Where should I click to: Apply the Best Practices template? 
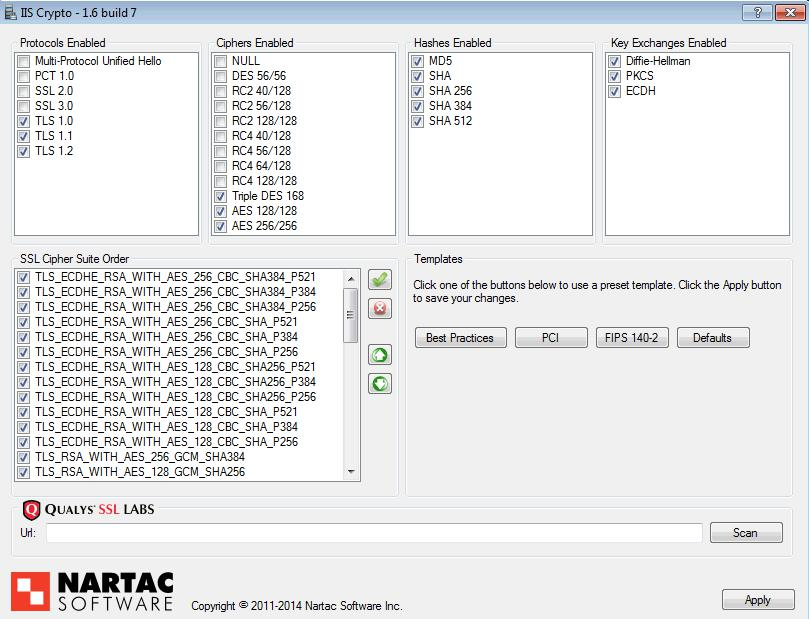point(460,338)
